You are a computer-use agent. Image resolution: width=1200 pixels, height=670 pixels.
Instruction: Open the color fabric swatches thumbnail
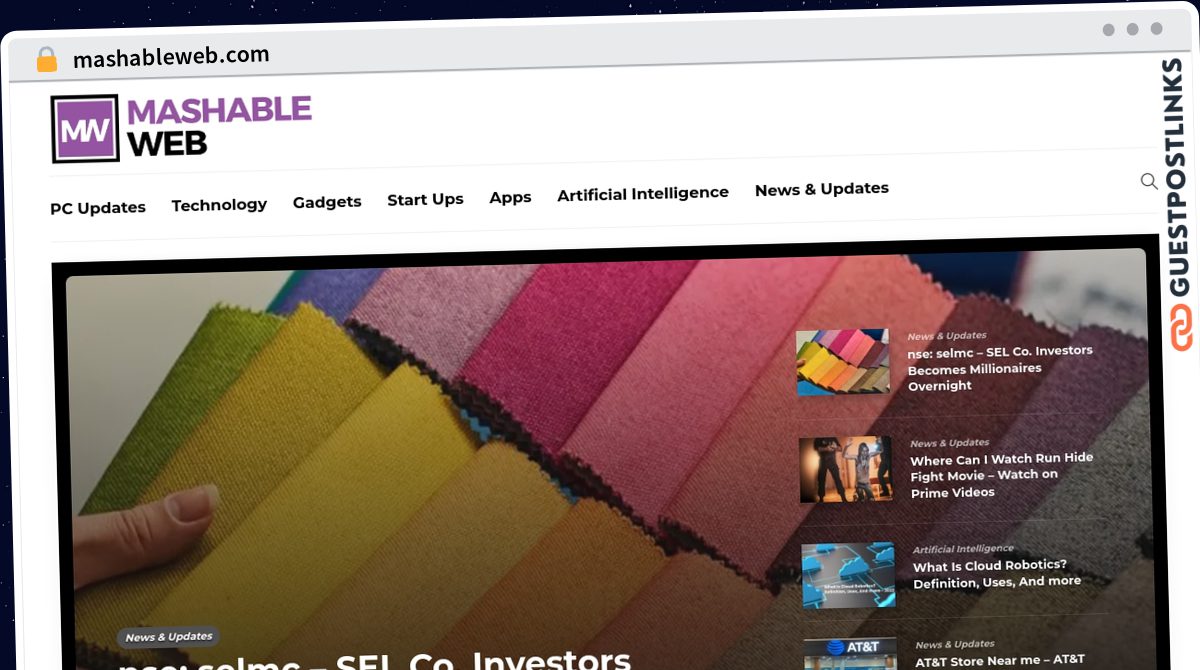(x=843, y=361)
